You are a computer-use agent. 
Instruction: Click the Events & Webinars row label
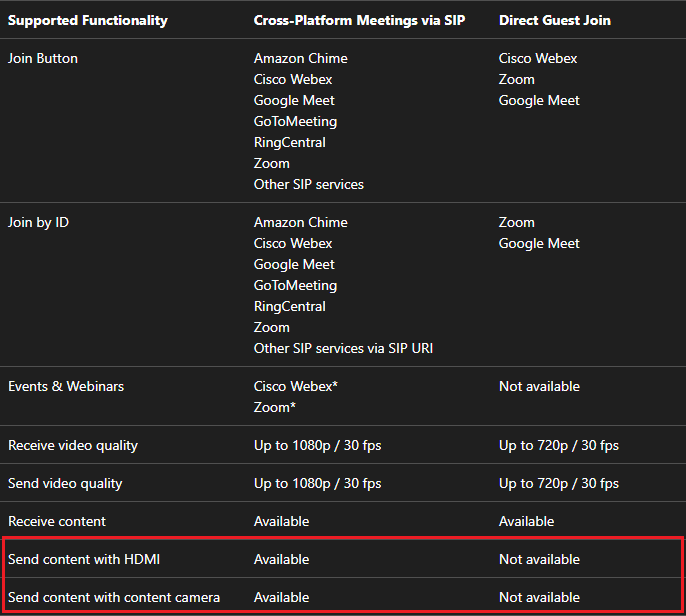tap(66, 386)
